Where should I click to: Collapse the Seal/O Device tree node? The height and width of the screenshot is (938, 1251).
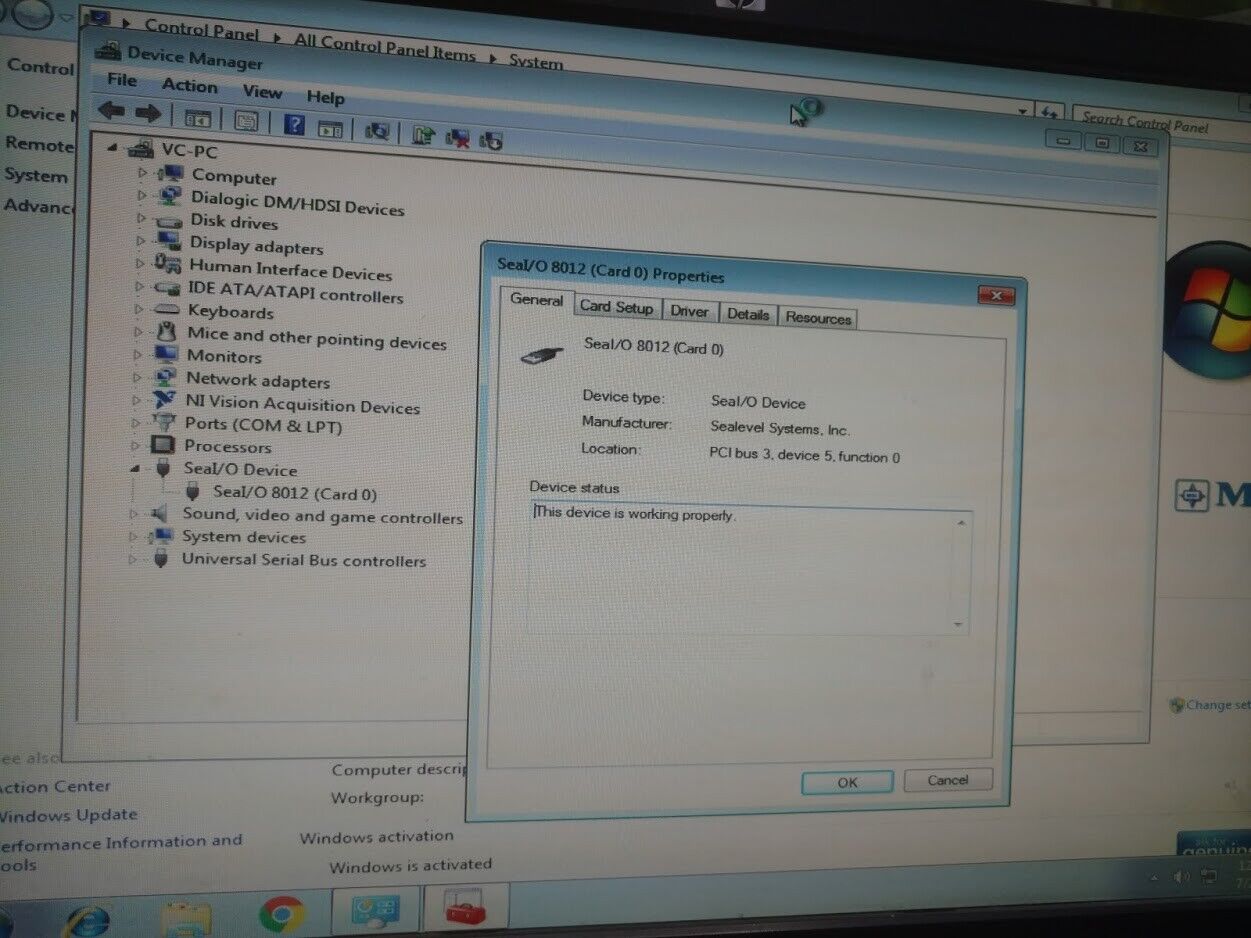(135, 468)
